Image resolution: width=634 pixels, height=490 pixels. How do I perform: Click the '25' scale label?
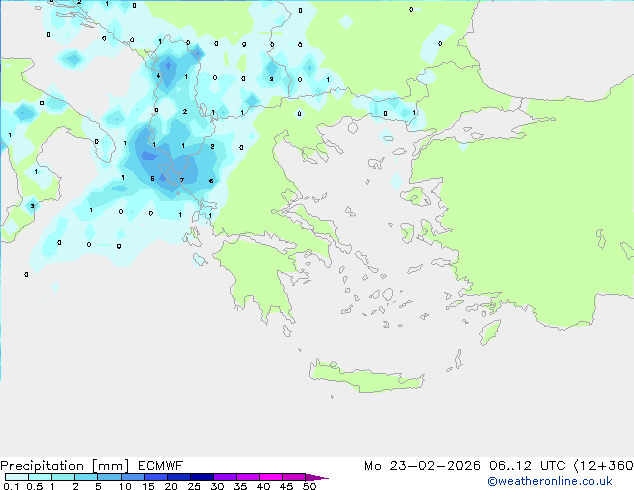[194, 486]
